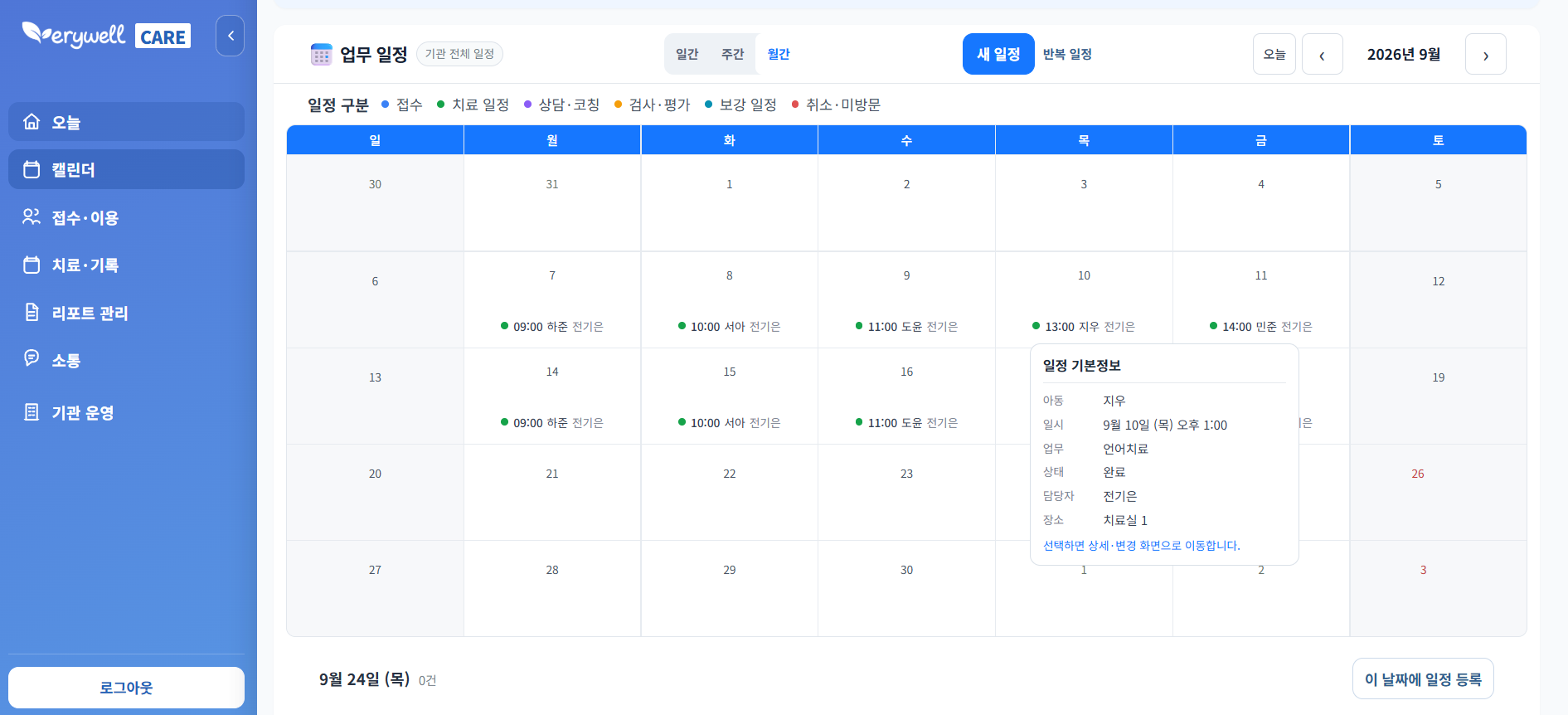Follow the 선택하면 상세·변경 화면으로 이동합니다 link
The image size is (1568, 715).
click(1141, 546)
